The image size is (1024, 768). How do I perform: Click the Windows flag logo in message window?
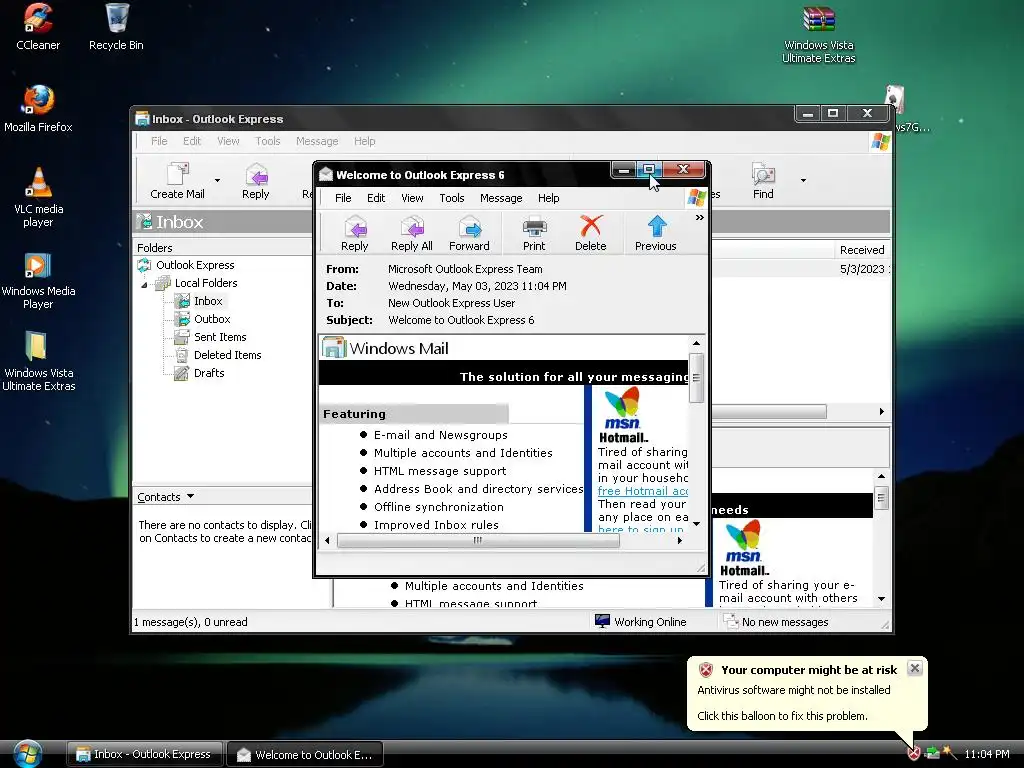(x=697, y=197)
